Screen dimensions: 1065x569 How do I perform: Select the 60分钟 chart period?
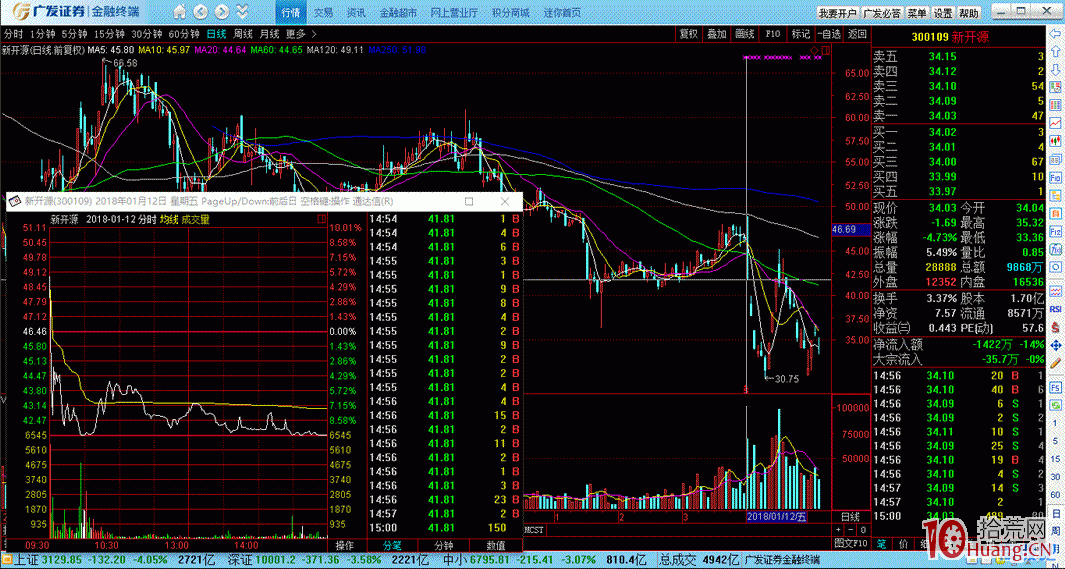[183, 33]
